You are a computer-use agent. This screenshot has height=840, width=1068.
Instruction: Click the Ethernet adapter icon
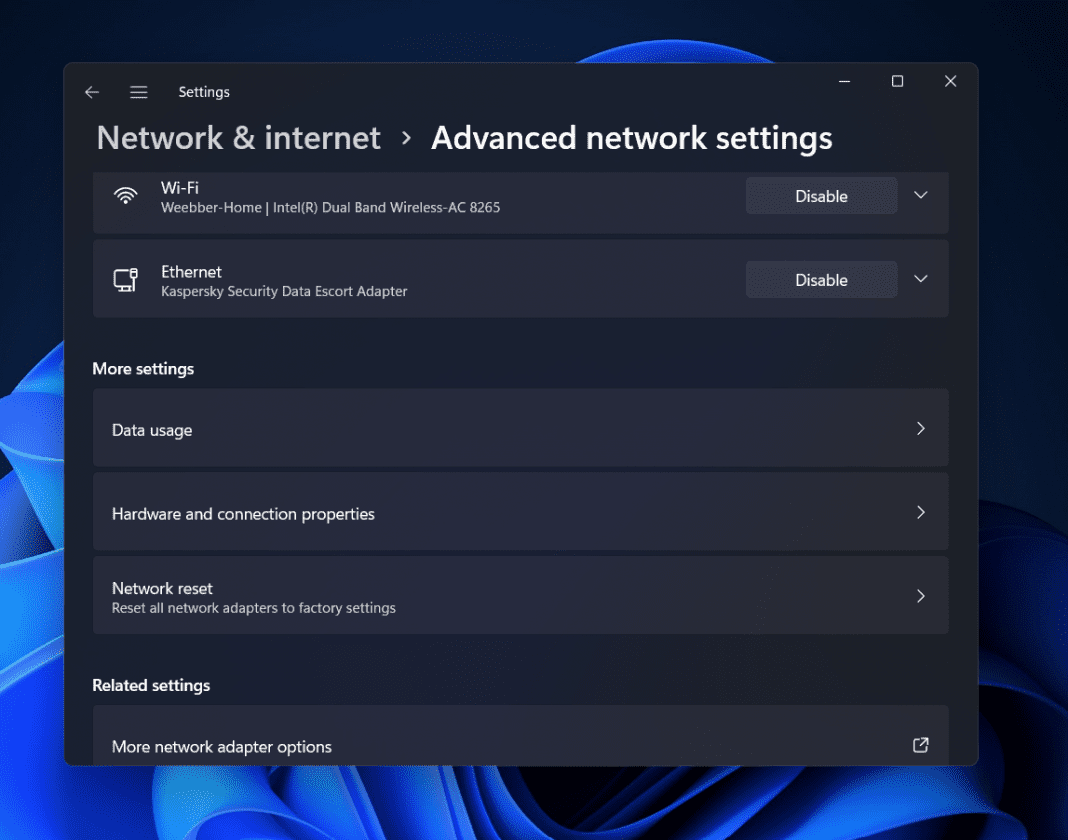[125, 280]
